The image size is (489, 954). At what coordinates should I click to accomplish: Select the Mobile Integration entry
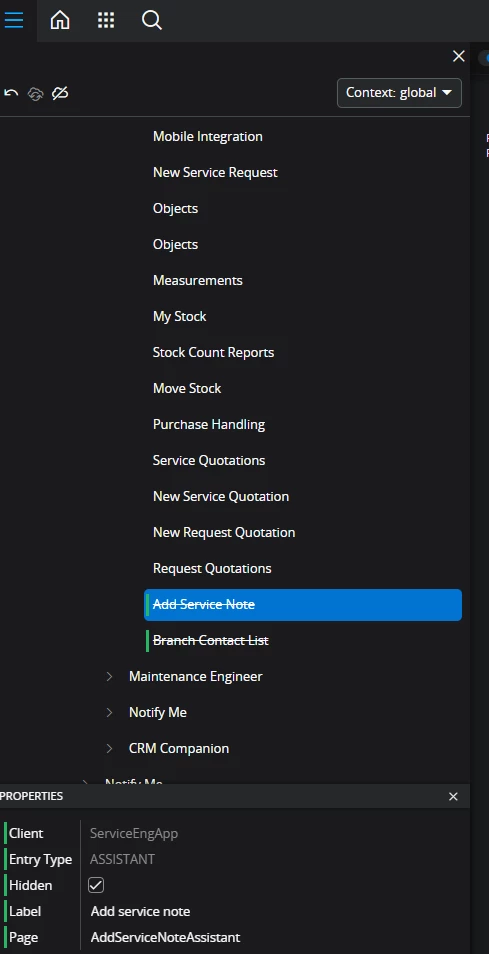pyautogui.click(x=207, y=136)
